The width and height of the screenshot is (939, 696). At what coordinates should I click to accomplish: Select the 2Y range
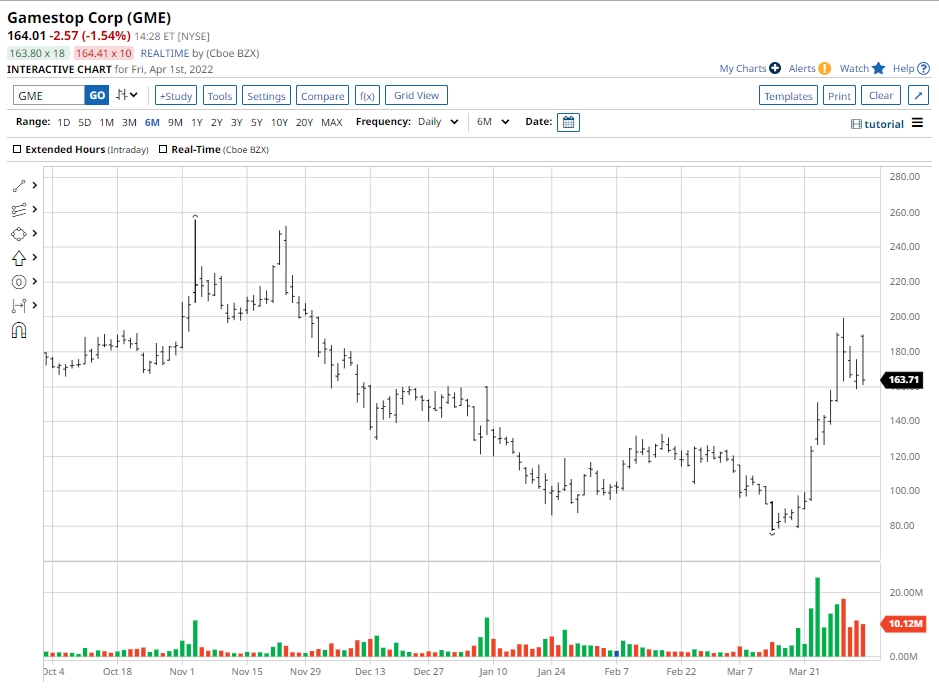click(x=217, y=122)
